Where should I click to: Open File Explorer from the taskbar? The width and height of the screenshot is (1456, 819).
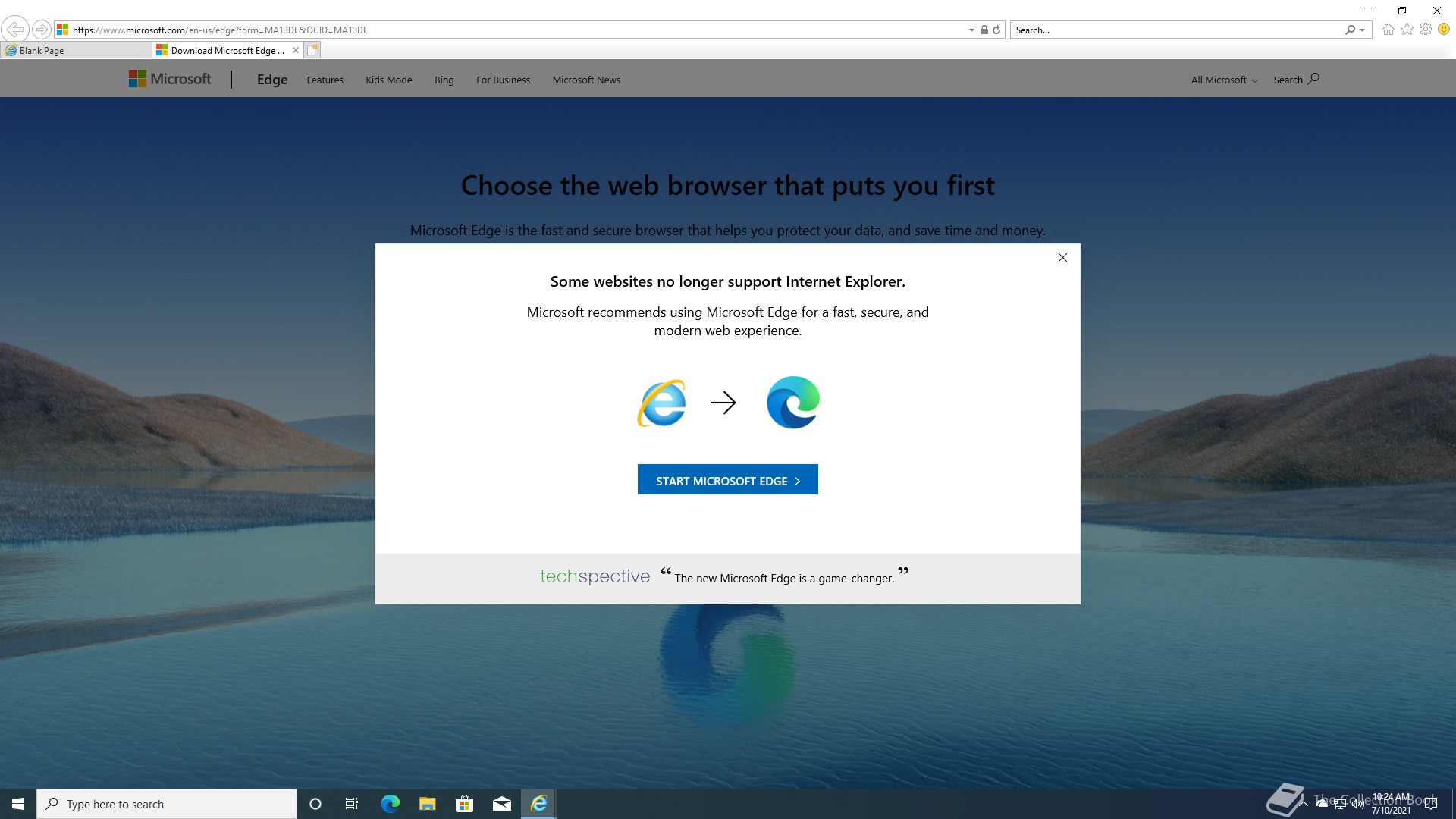point(428,804)
